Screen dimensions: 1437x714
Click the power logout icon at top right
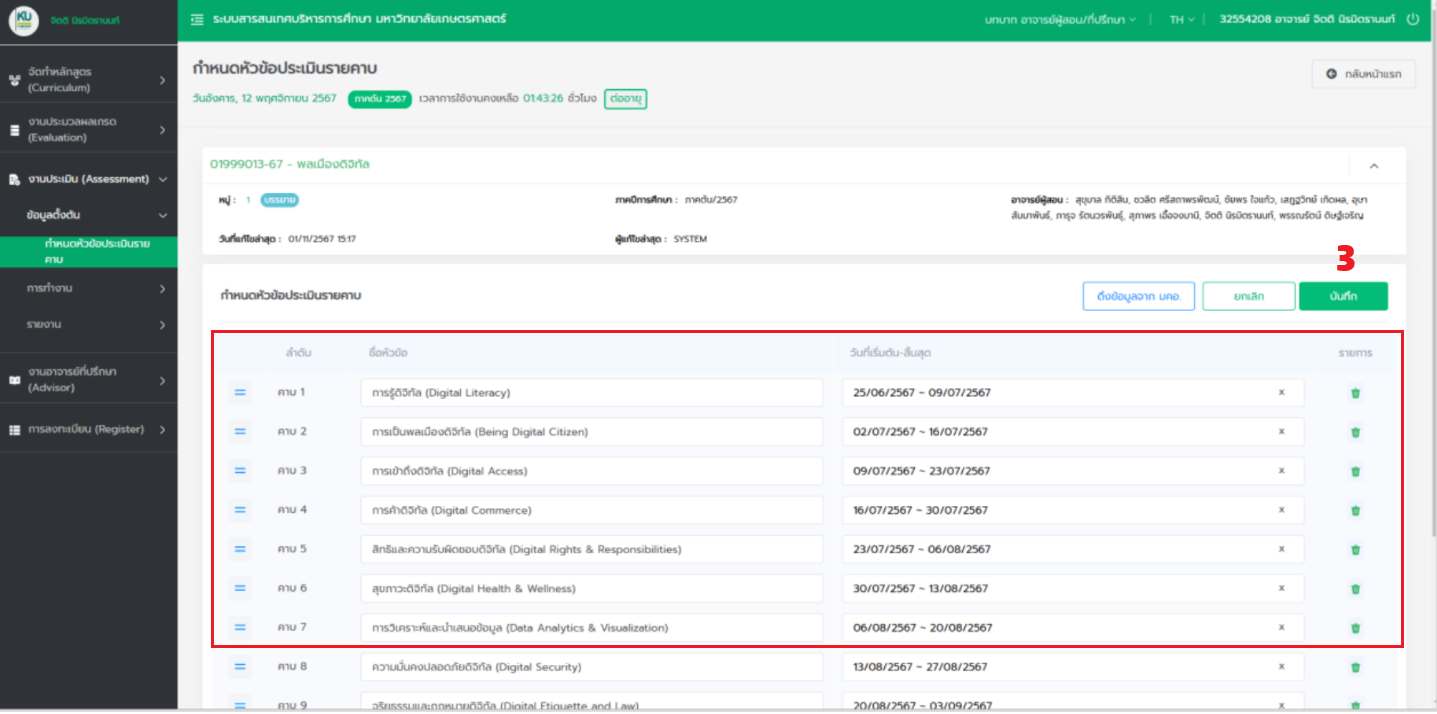[x=1412, y=20]
